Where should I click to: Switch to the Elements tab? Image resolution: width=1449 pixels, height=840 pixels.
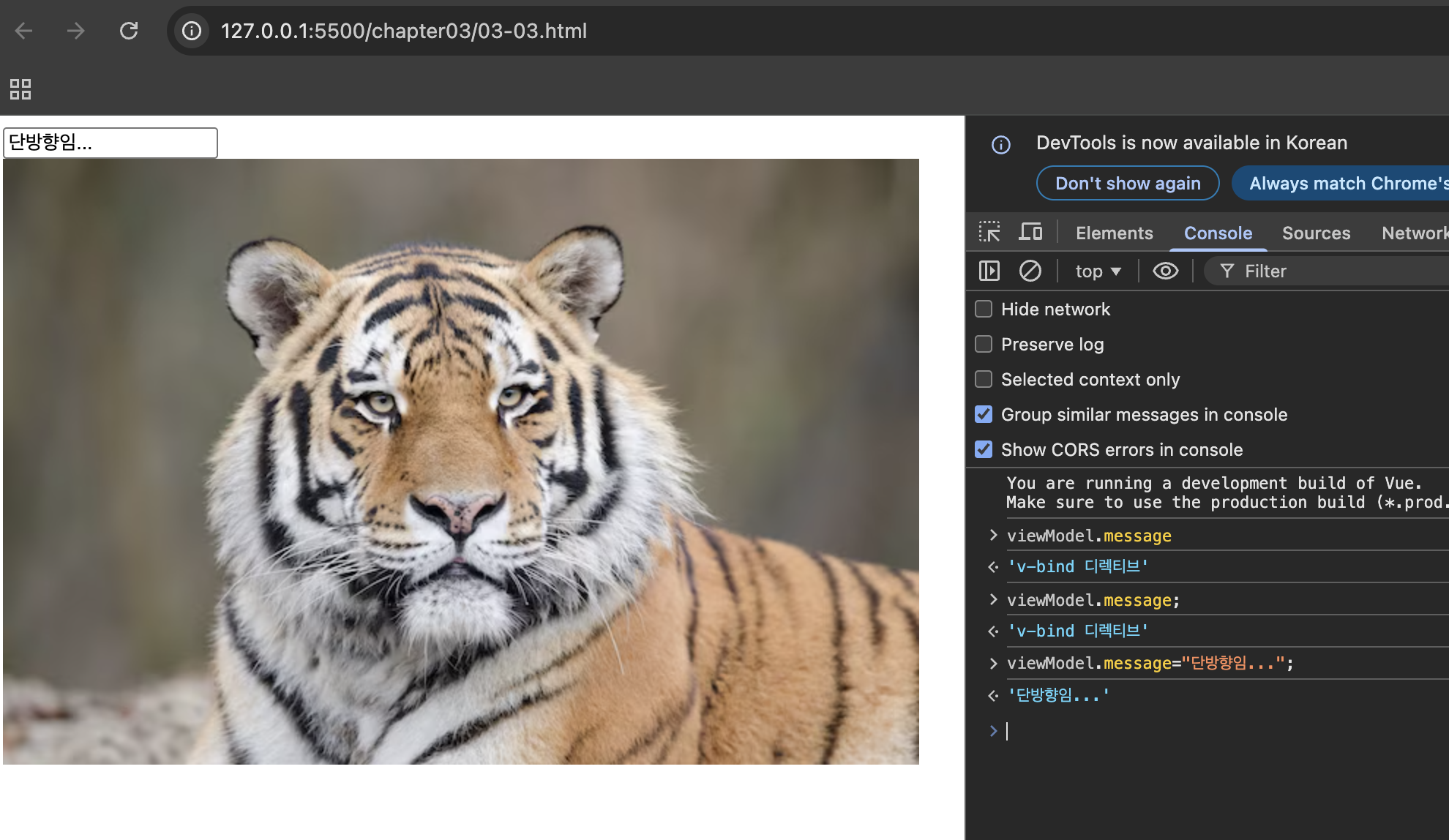1114,233
